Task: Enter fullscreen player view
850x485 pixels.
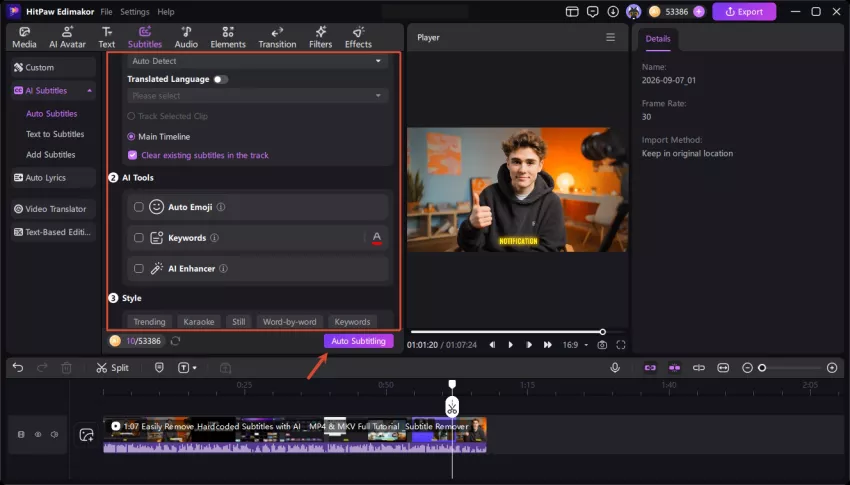Action: (x=621, y=345)
